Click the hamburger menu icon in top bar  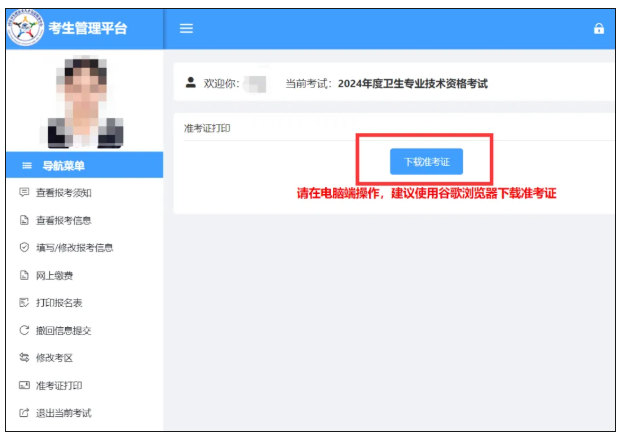tap(185, 28)
